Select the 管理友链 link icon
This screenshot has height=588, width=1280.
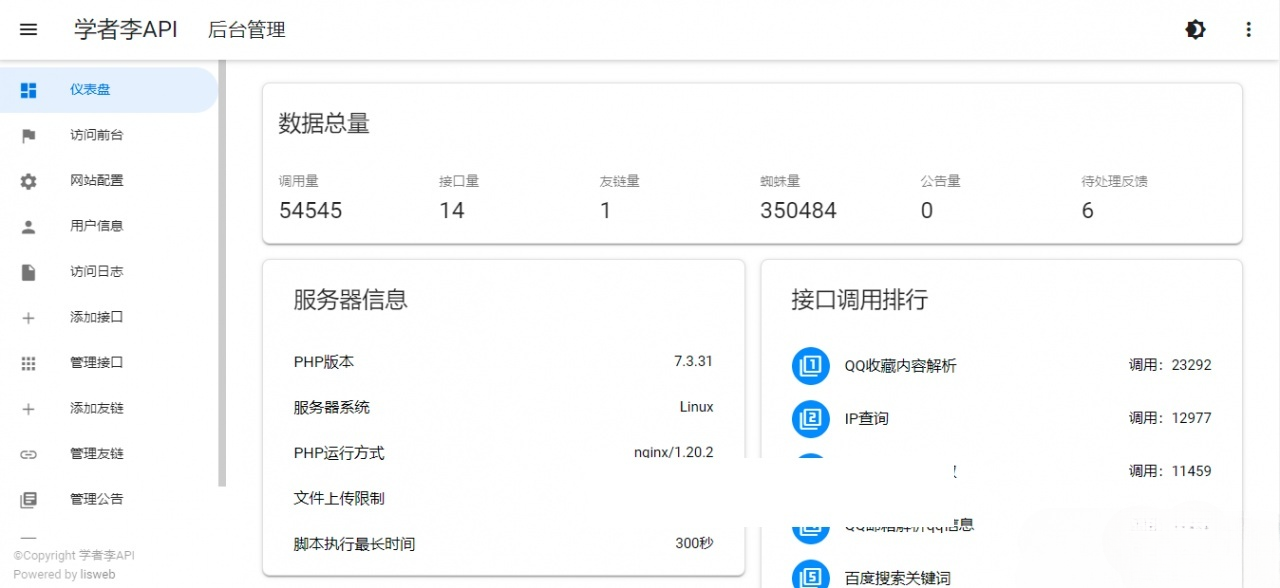28,453
